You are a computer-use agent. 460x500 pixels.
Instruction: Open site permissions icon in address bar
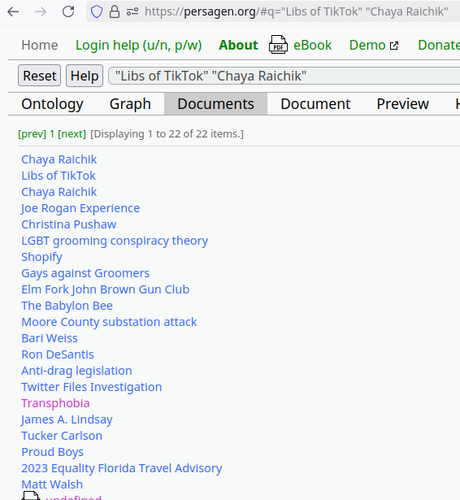point(132,12)
